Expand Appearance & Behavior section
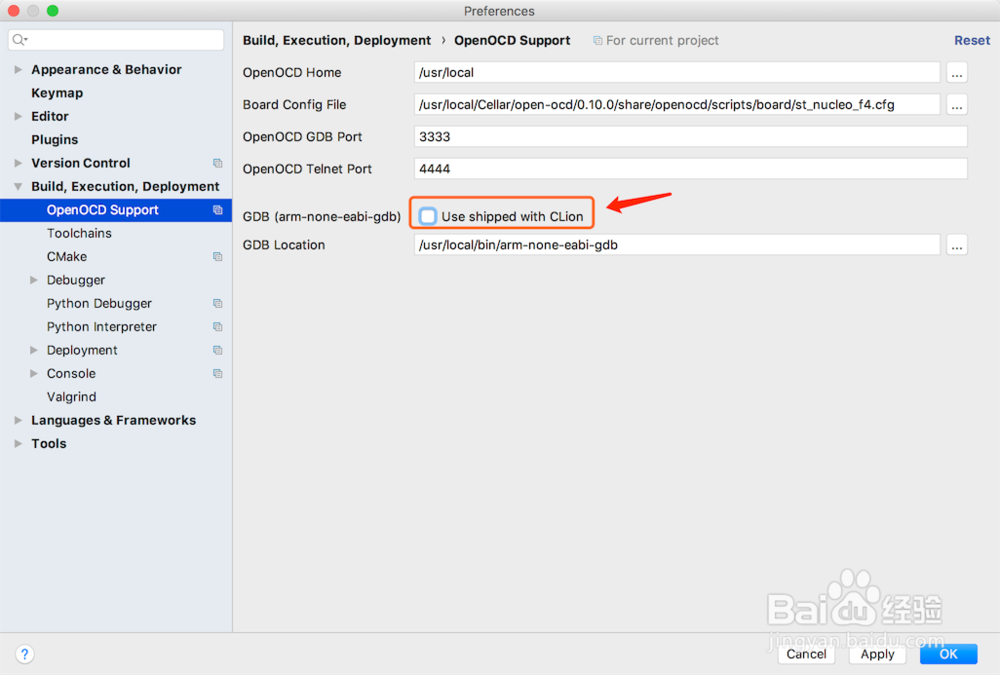Screen dimensions: 1000x675 point(18,70)
